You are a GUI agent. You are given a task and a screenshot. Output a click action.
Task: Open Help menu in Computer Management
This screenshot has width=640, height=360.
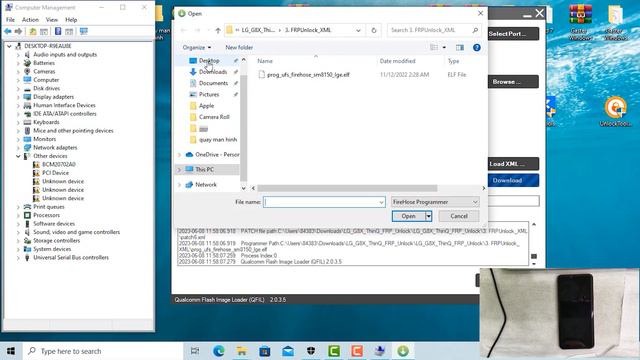[71, 20]
